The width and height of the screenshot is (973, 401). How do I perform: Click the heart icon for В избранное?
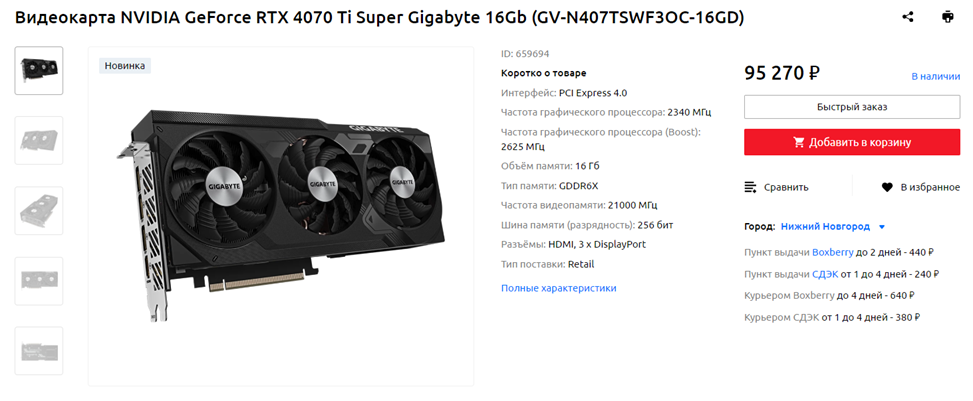coord(887,187)
